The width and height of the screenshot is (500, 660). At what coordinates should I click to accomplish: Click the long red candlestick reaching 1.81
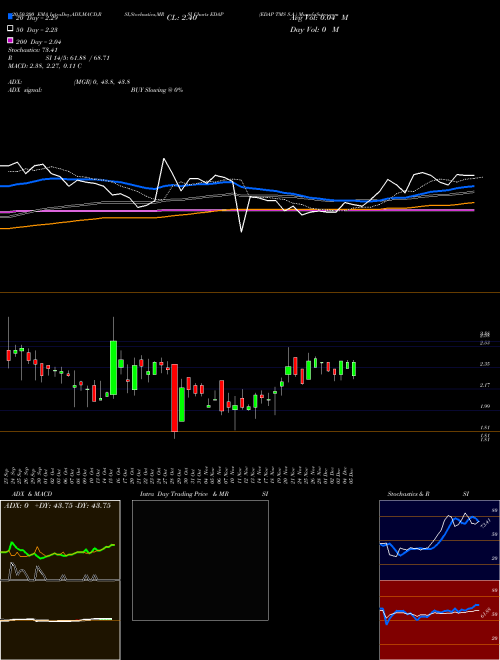coord(174,398)
